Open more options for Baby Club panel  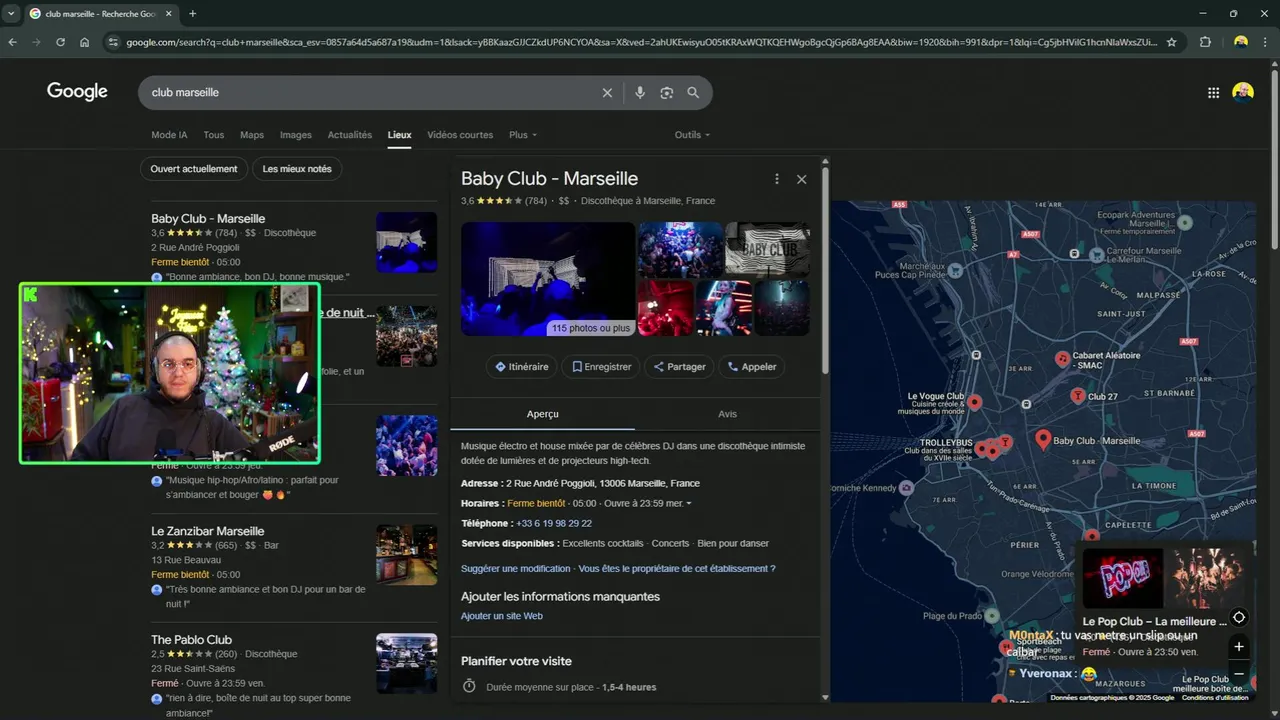coord(777,179)
